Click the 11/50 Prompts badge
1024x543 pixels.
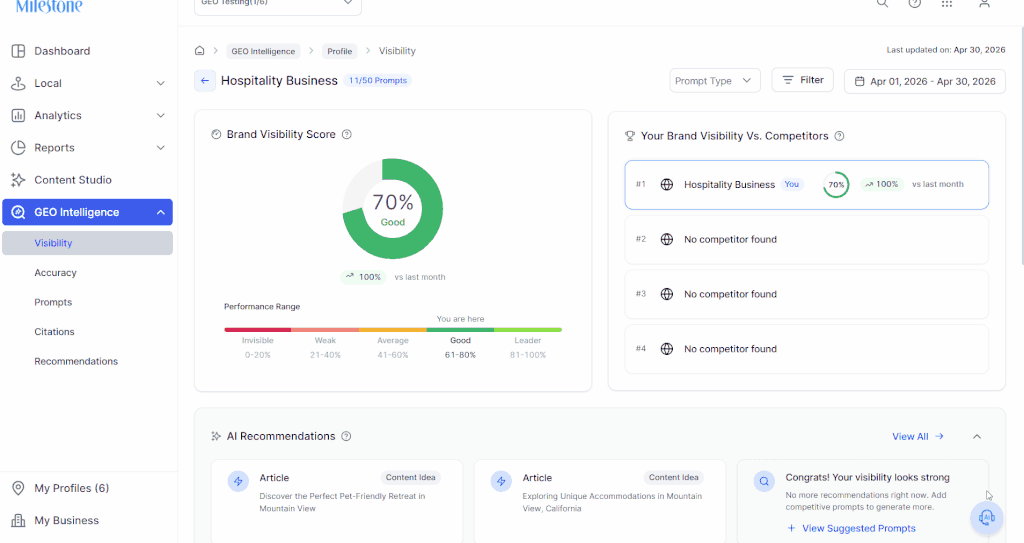(x=377, y=80)
